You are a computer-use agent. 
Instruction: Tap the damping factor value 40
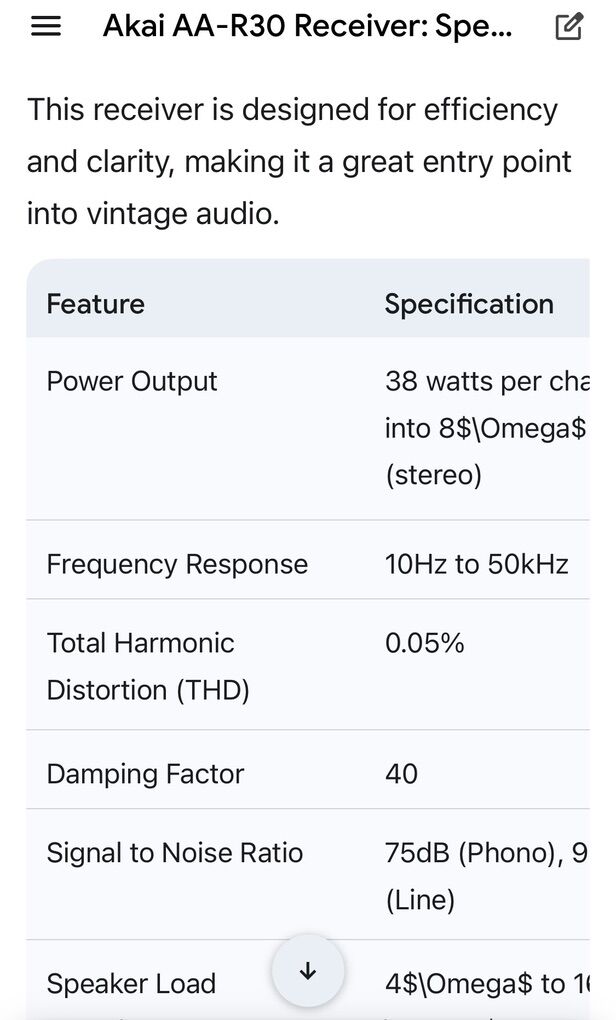point(402,774)
